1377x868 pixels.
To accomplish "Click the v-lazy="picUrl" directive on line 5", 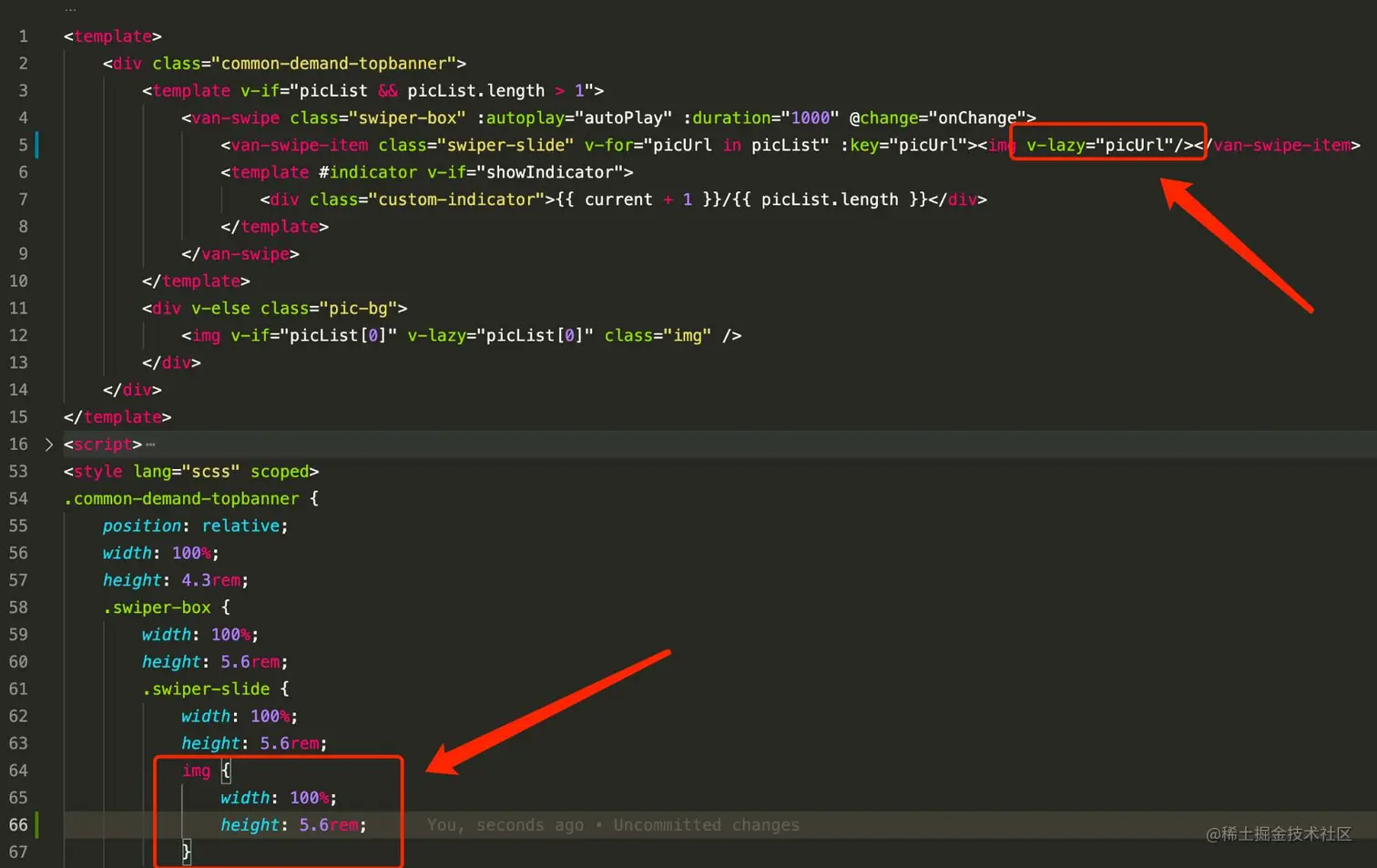I will 1100,146.
